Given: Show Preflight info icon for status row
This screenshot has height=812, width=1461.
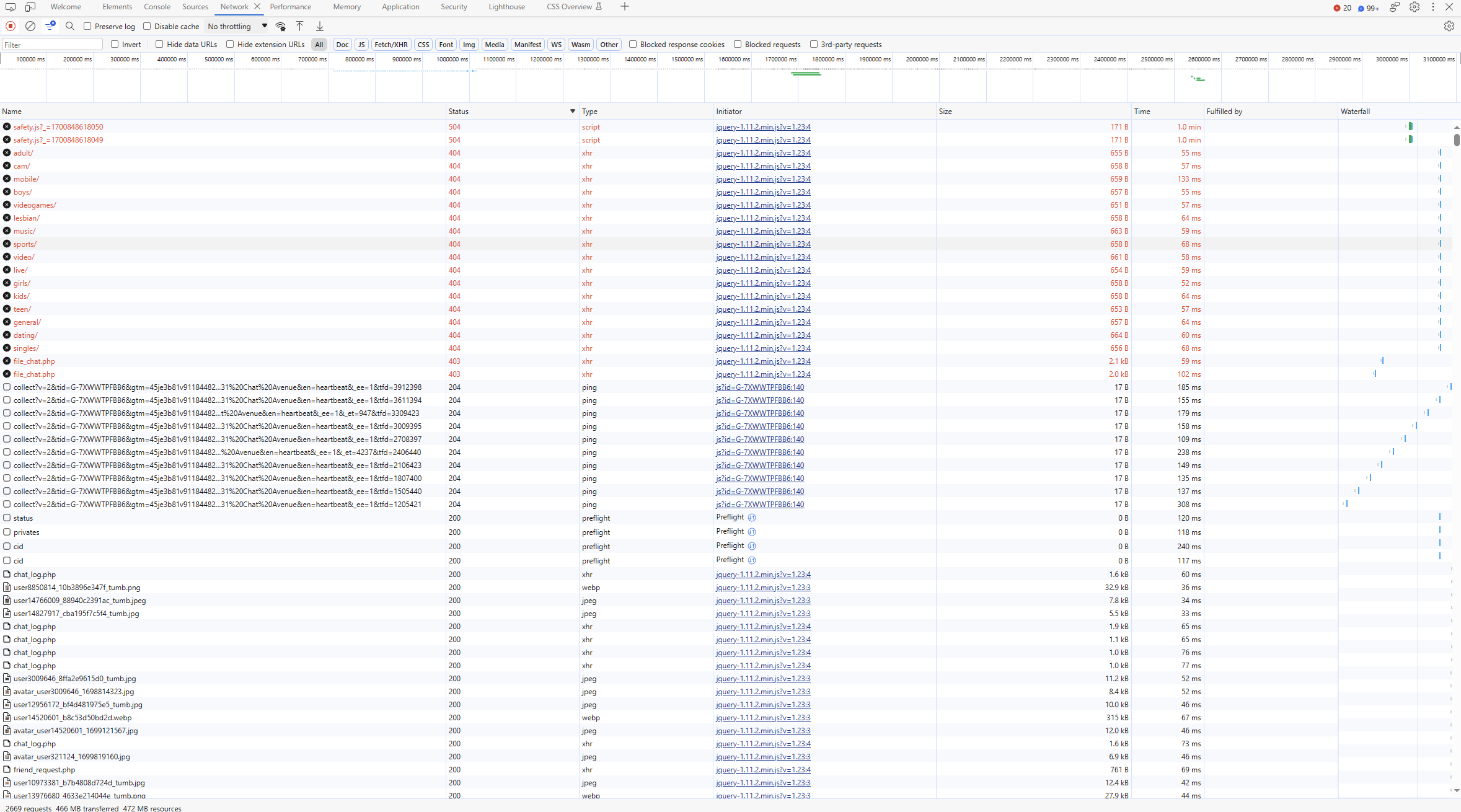Looking at the screenshot, I should (x=752, y=518).
